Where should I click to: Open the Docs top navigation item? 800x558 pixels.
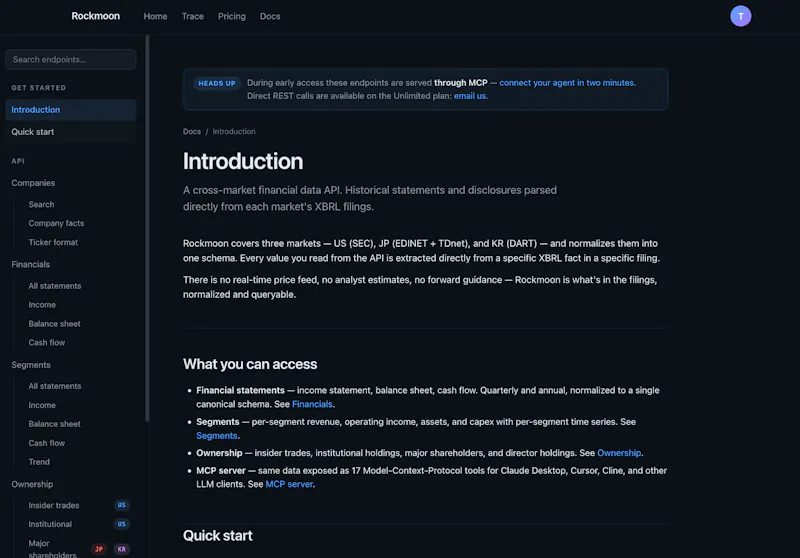tap(270, 16)
